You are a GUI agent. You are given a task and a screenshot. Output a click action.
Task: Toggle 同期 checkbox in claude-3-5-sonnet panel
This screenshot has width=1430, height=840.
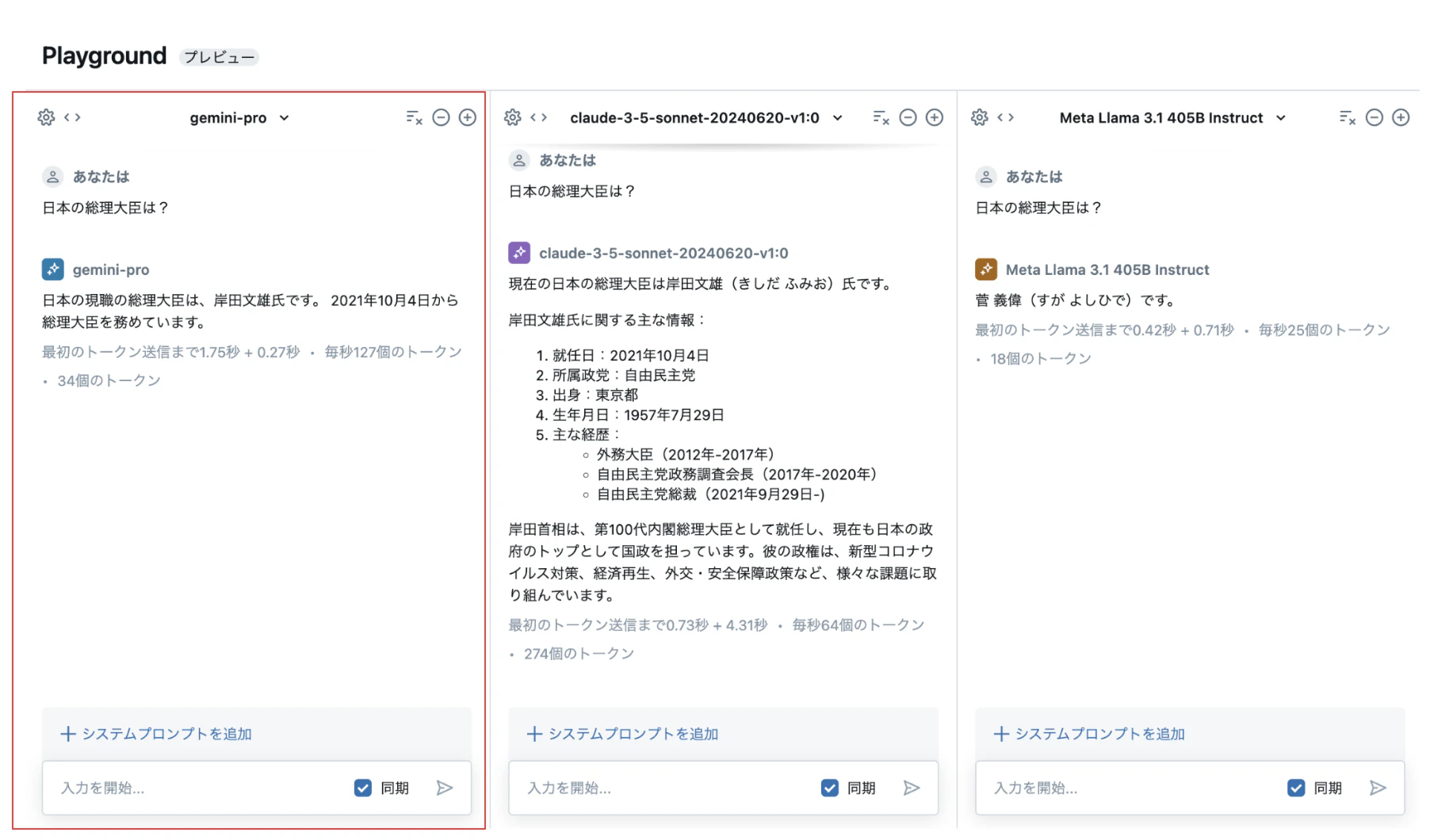click(830, 788)
